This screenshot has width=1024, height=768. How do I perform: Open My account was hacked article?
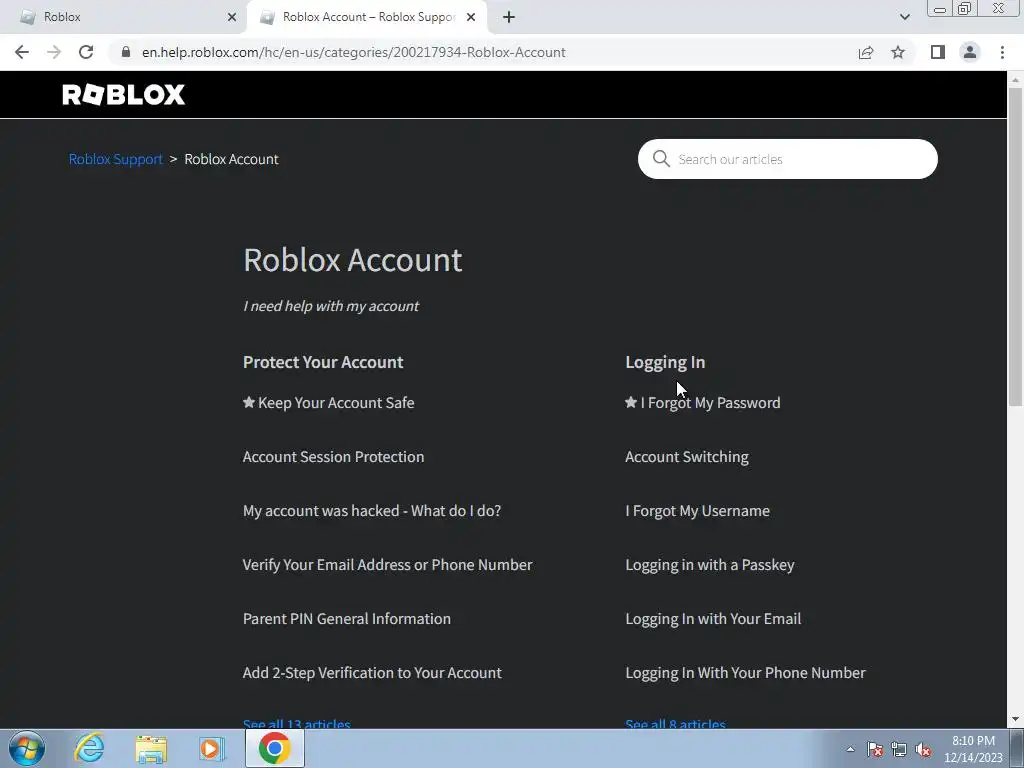coord(372,511)
